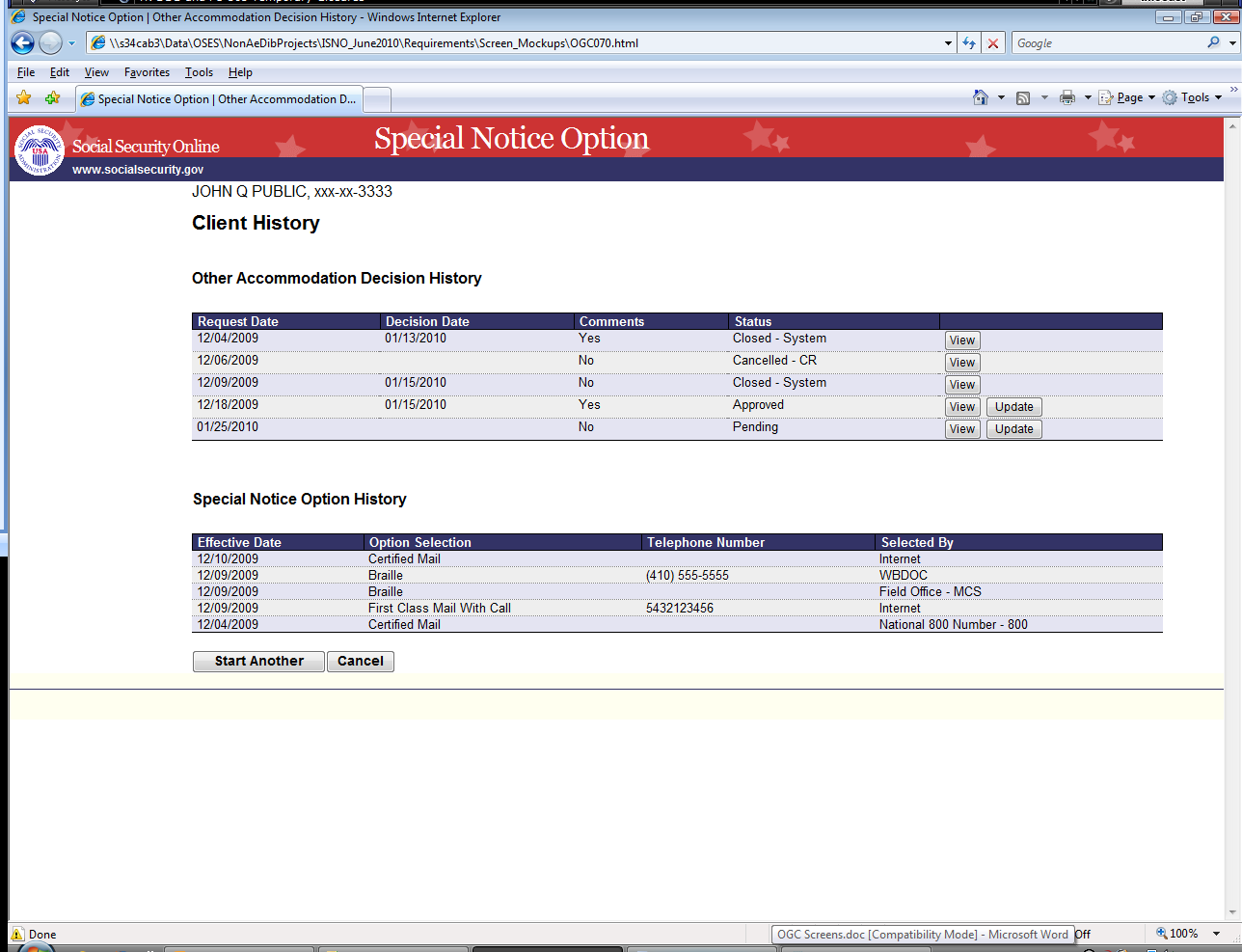Click the RSS feeds icon
1242x952 pixels.
click(x=1023, y=97)
